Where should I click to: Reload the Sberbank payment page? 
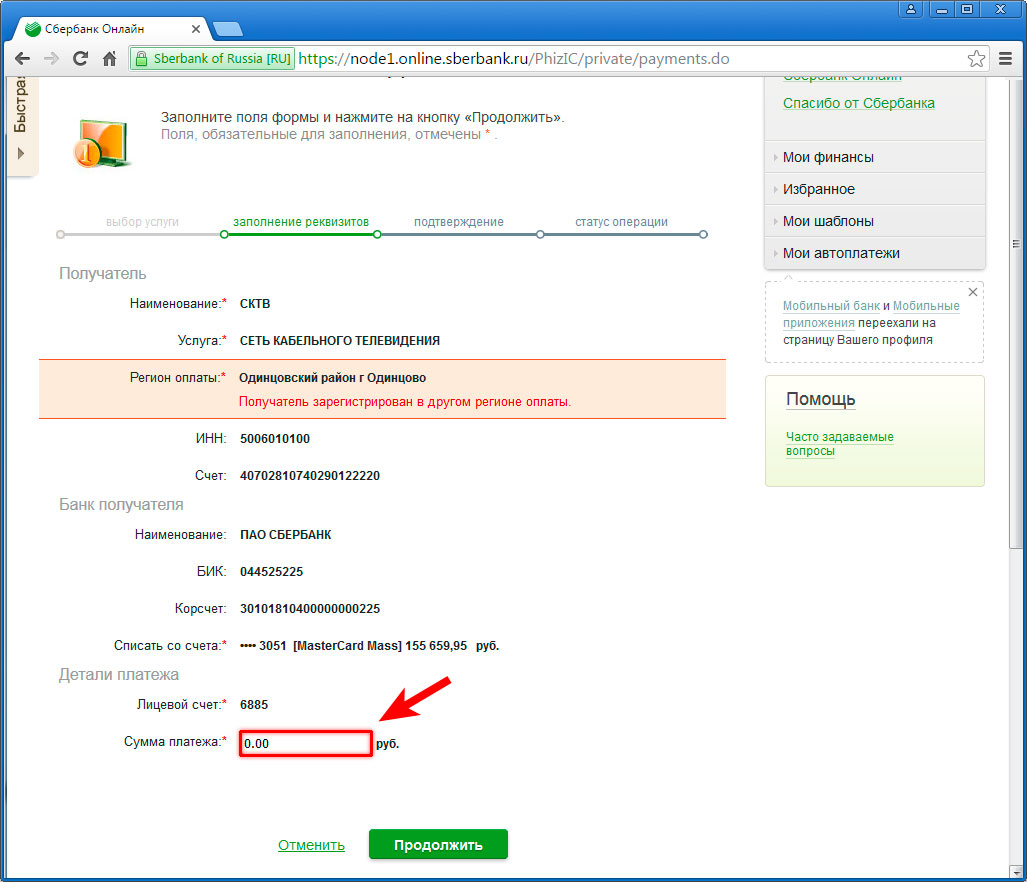[80, 59]
